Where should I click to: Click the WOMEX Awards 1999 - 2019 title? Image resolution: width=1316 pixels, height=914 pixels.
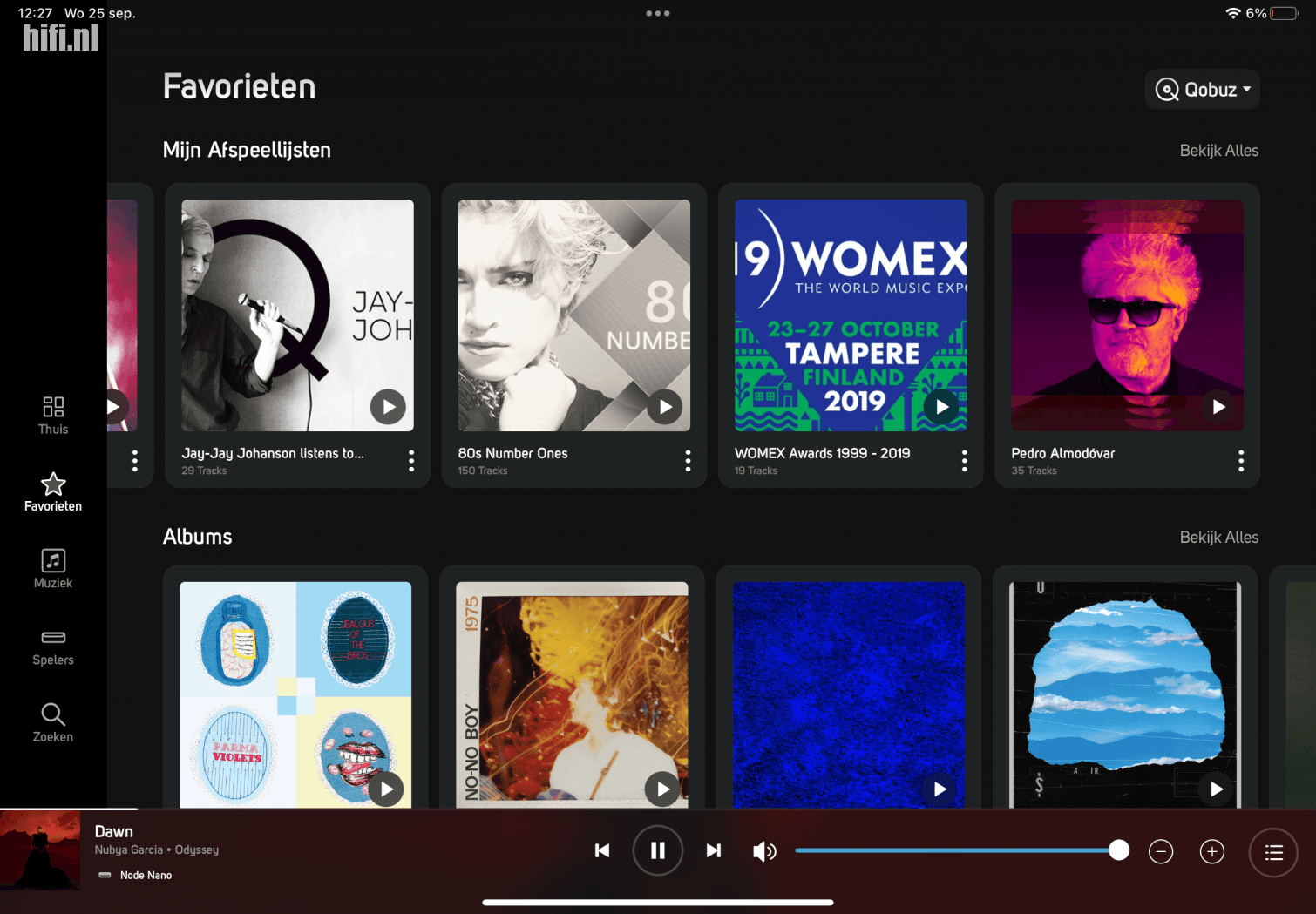[822, 453]
